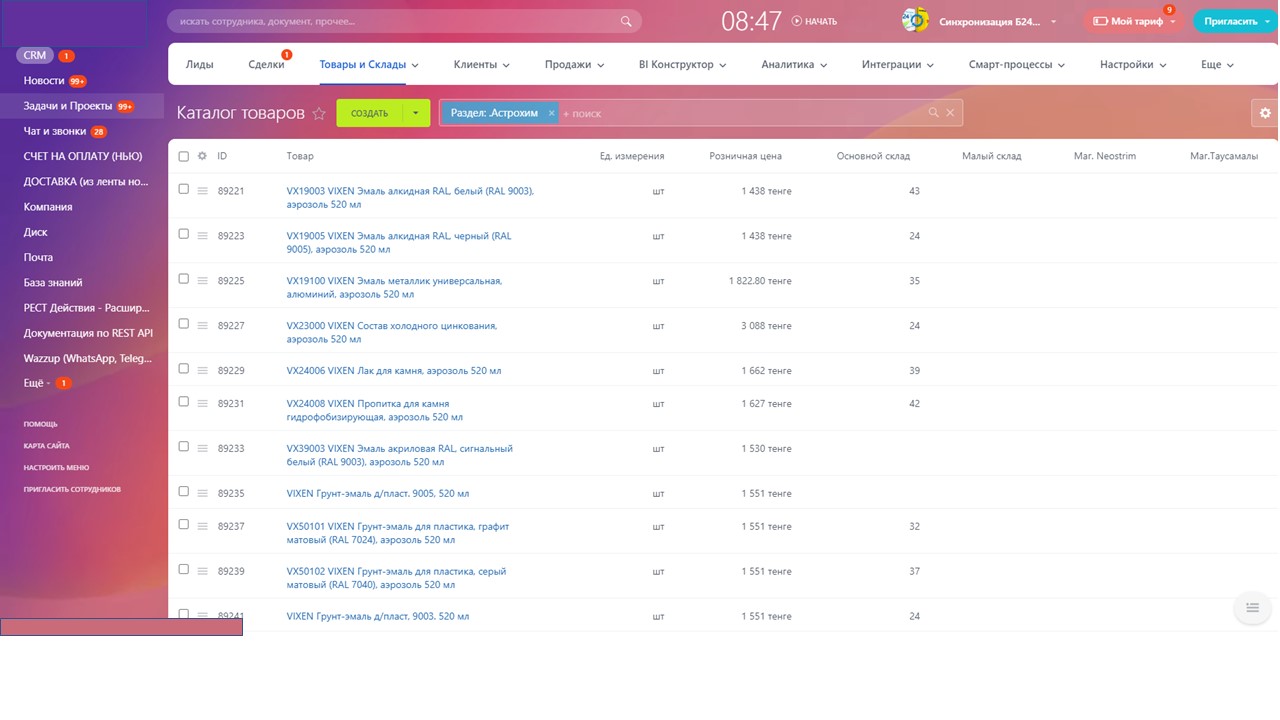This screenshot has height=720, width=1280.
Task: Open row menu for product 89231
Action: (x=202, y=404)
